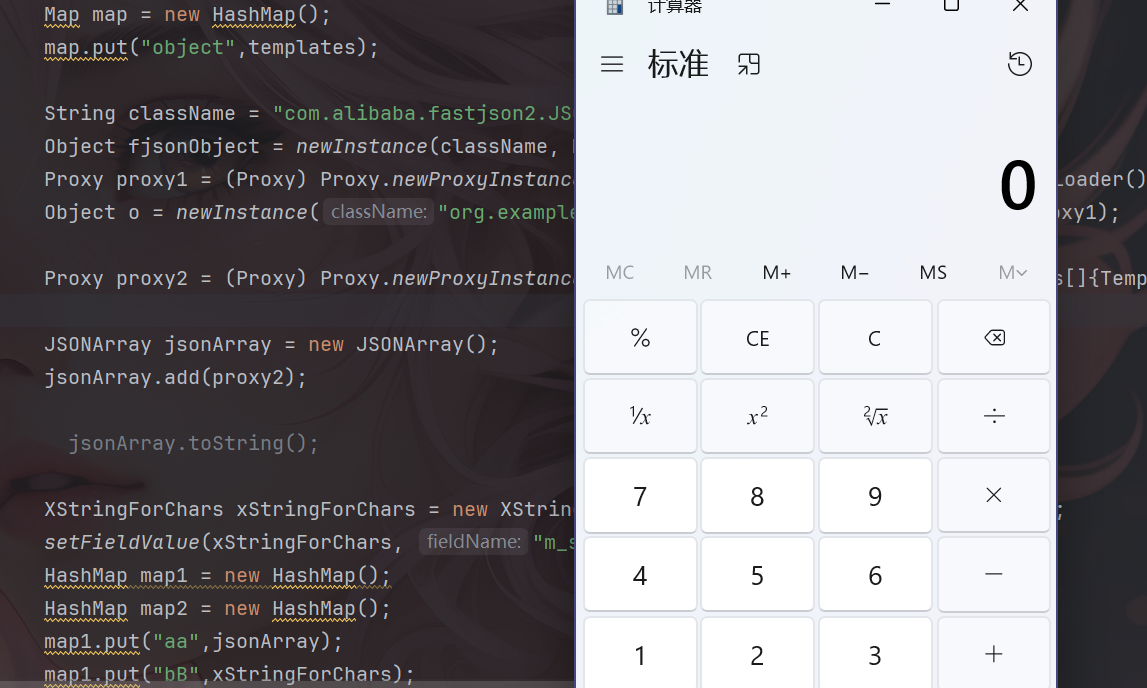Open calculator history panel
1147x688 pixels.
coord(1019,64)
